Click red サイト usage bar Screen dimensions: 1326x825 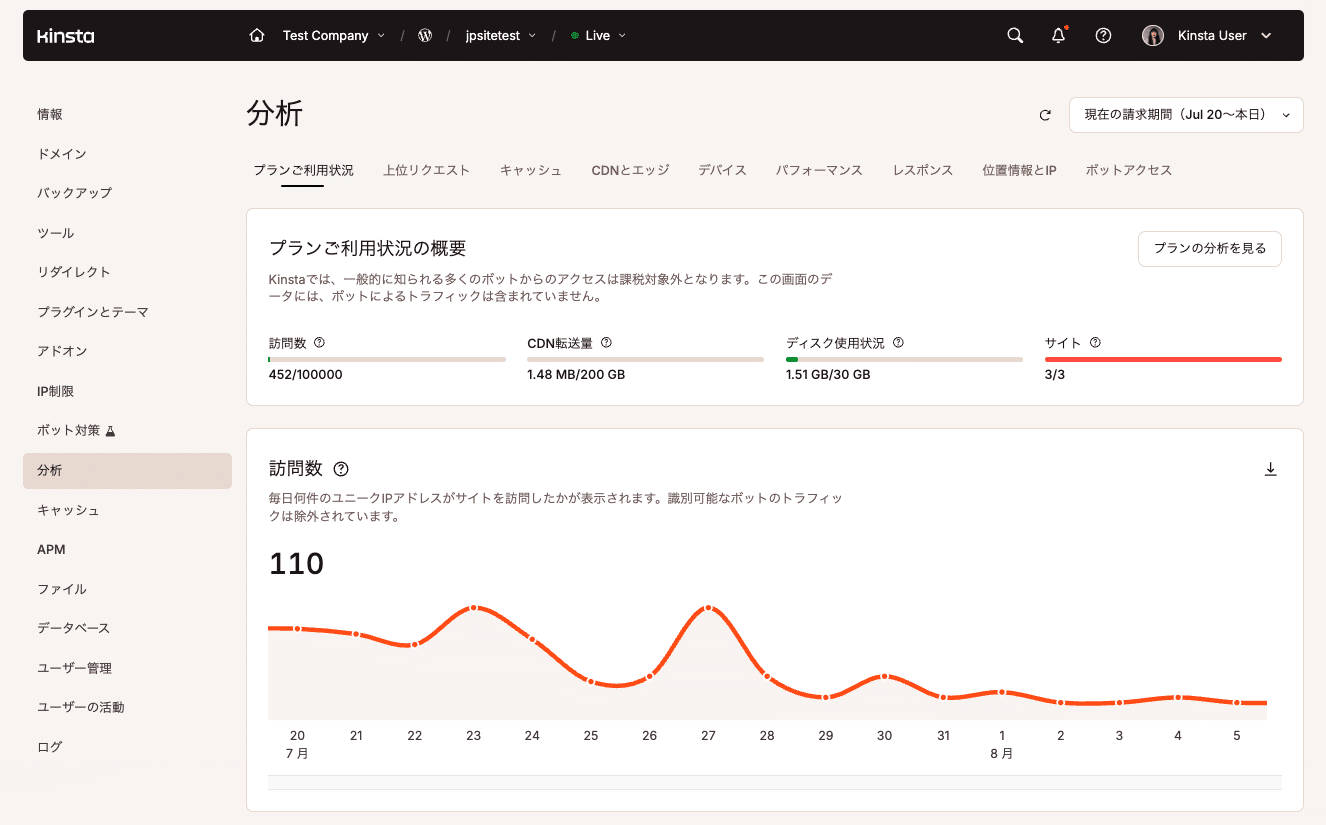click(x=1163, y=359)
